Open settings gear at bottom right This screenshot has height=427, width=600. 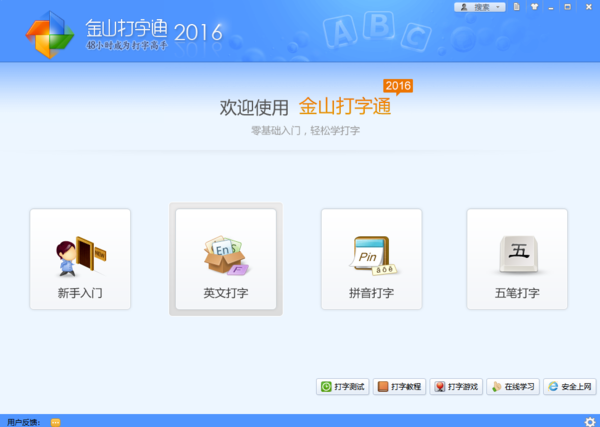pyautogui.click(x=590, y=422)
